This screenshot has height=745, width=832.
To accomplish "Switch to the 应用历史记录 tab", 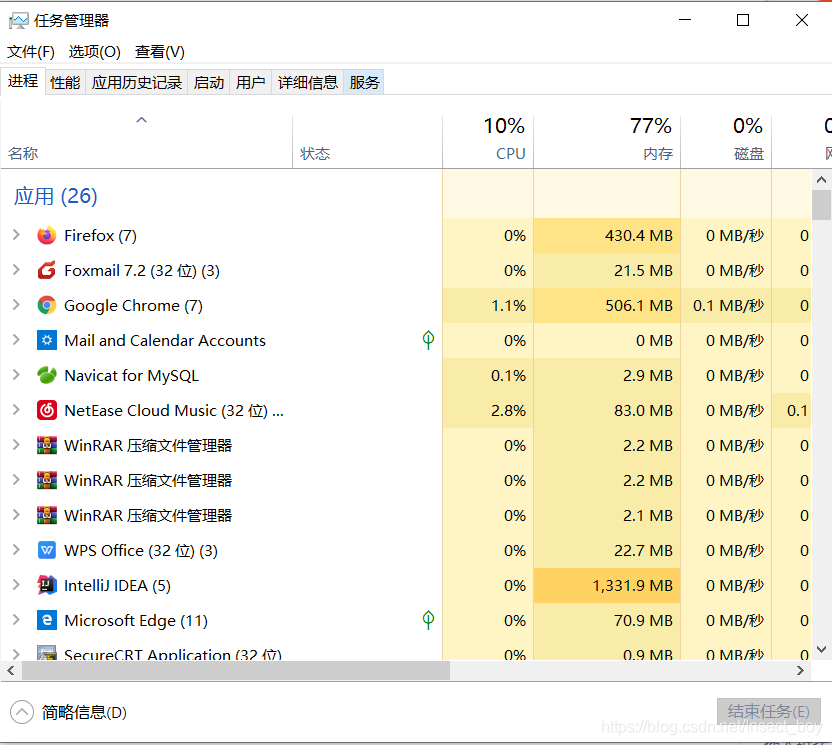I will 137,83.
